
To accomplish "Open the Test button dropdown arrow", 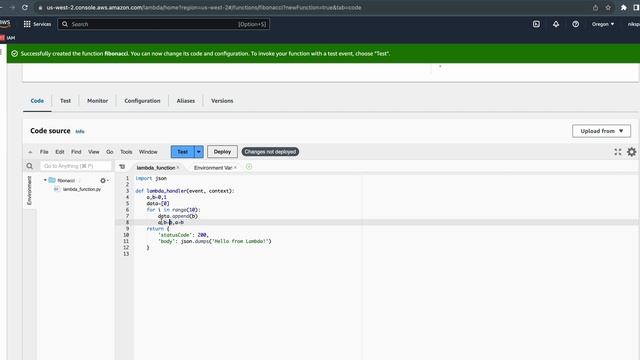I will coord(199,152).
